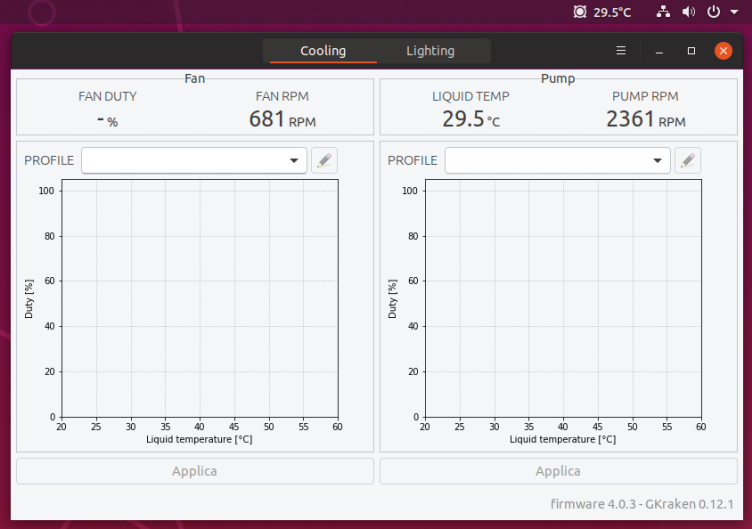Click the GKraken temperature indicator icon in top bar
Image resolution: width=752 pixels, height=529 pixels.
580,12
